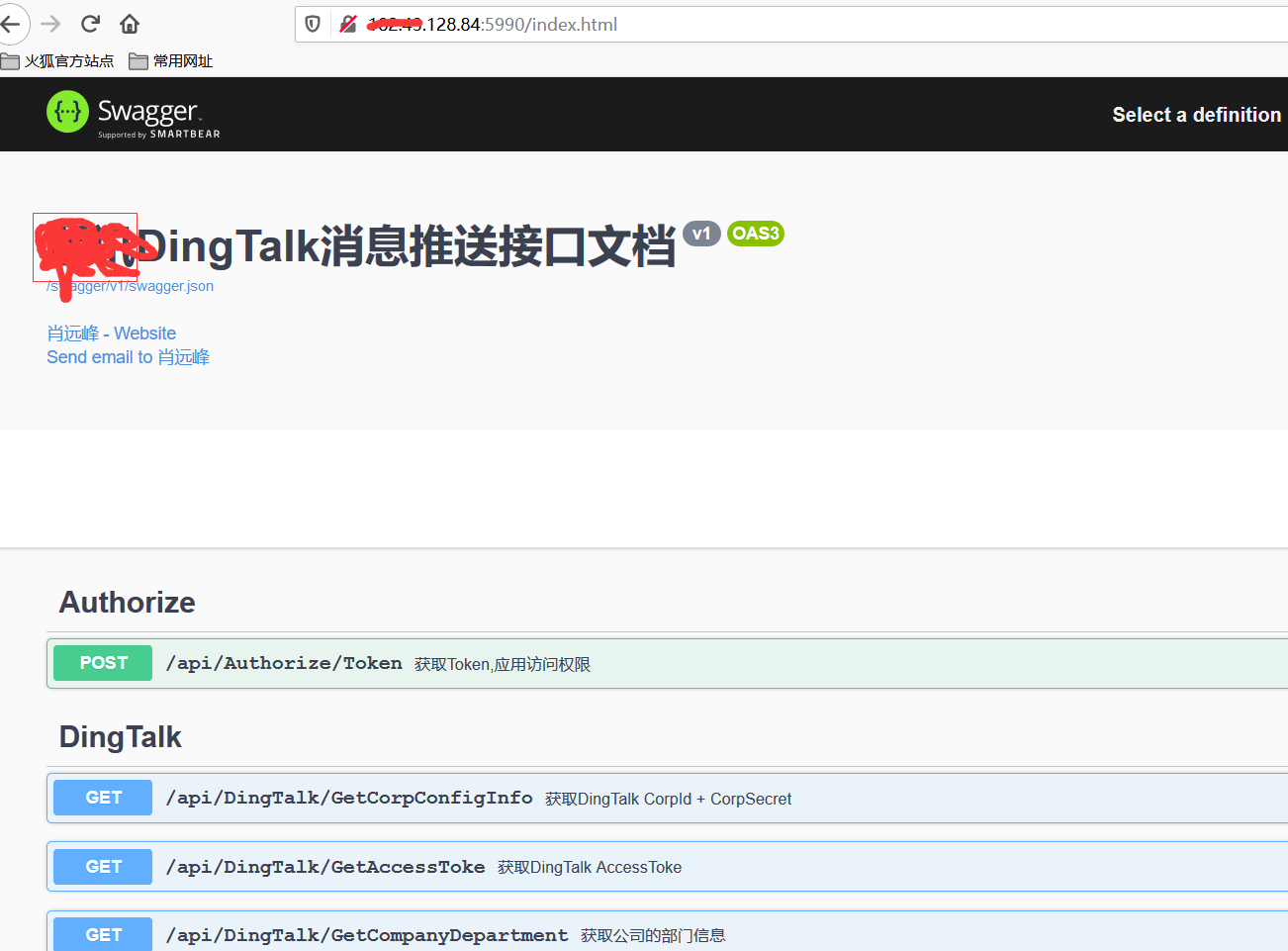Screen dimensions: 1288x951
Task: Go back with the browser back arrow
Action: coord(10,24)
